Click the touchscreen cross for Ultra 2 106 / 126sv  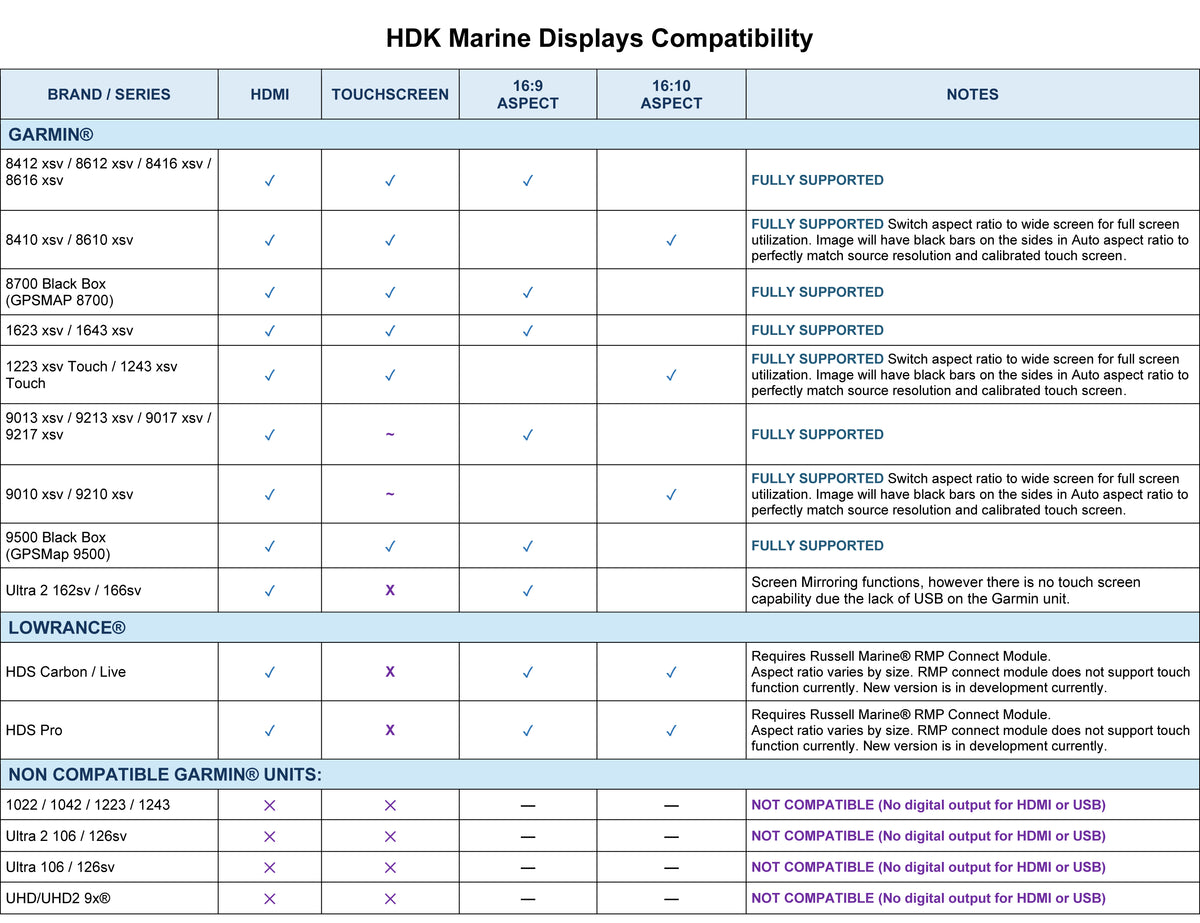click(390, 836)
